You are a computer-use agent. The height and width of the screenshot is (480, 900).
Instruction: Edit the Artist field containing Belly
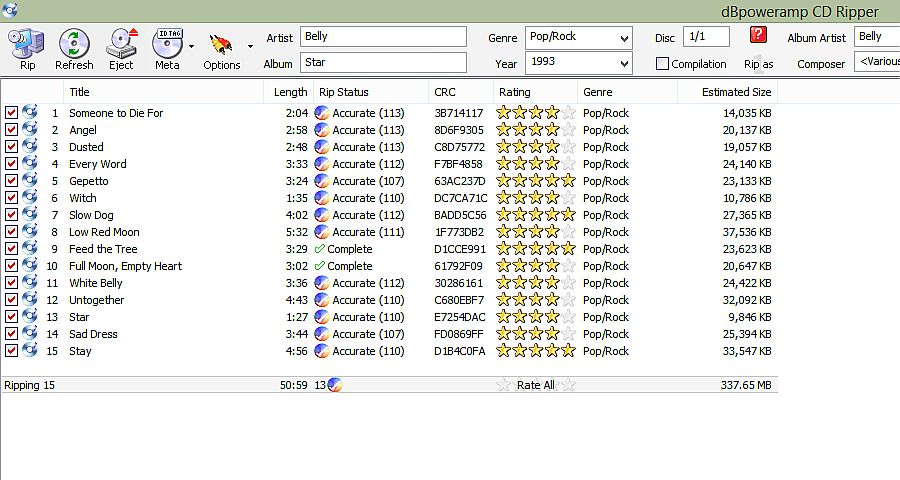click(383, 37)
